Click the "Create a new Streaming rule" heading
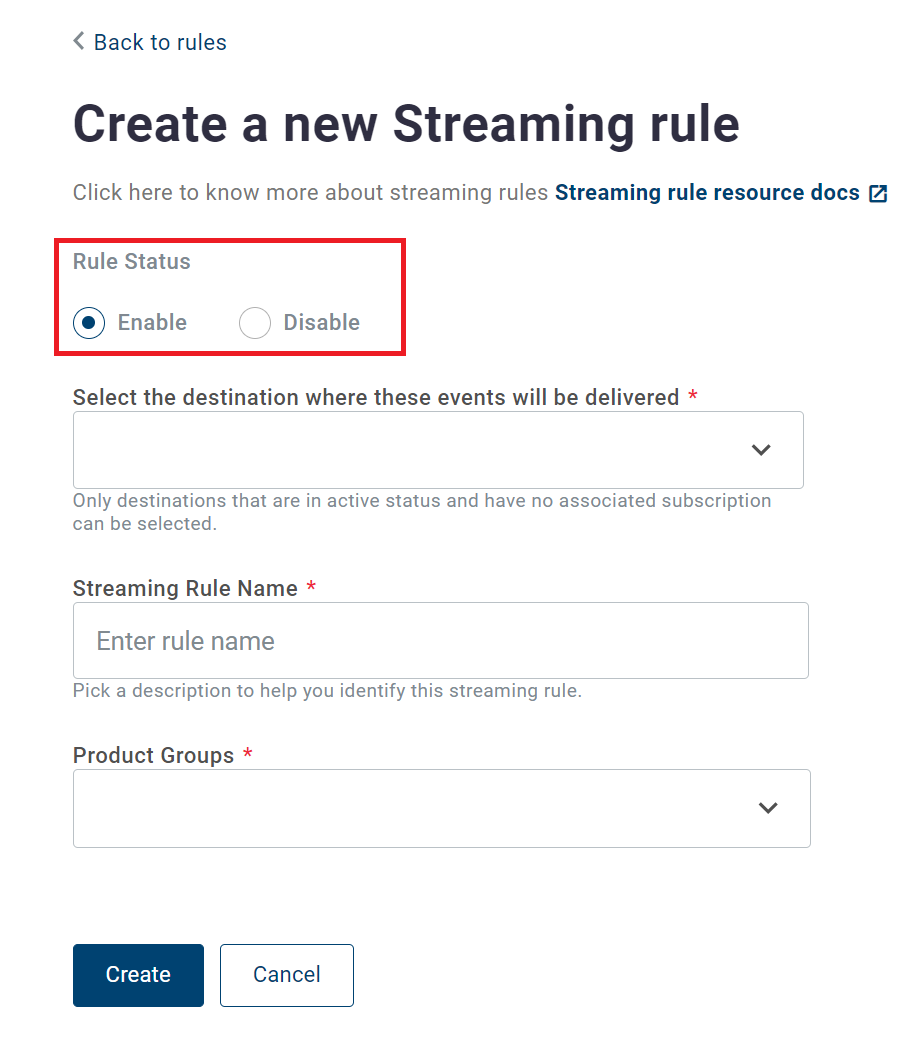 pyautogui.click(x=406, y=125)
